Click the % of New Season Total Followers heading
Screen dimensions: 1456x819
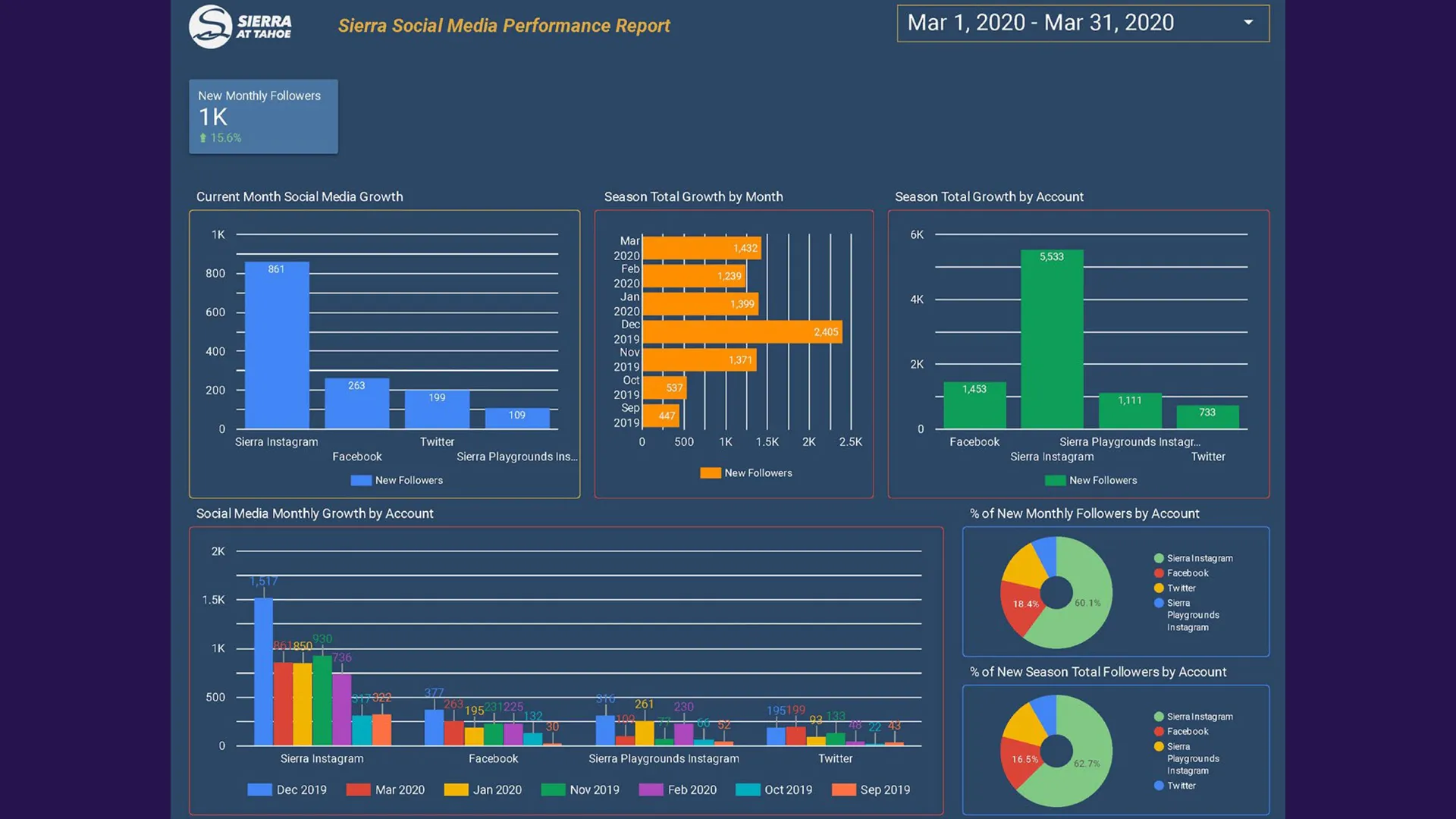1098,672
